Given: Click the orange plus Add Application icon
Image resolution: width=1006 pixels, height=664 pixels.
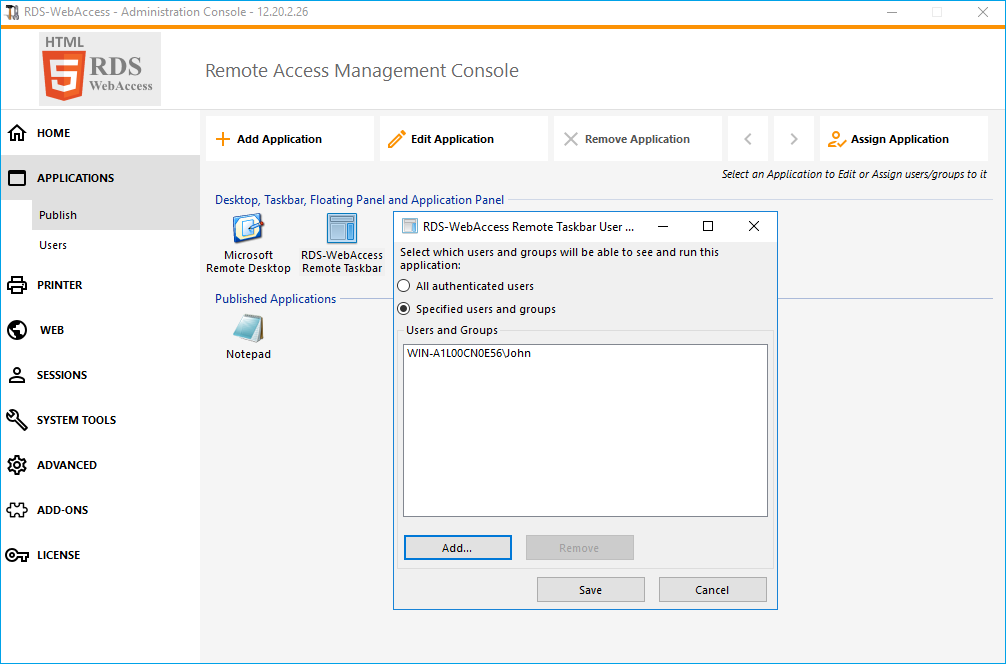Looking at the screenshot, I should tap(223, 139).
